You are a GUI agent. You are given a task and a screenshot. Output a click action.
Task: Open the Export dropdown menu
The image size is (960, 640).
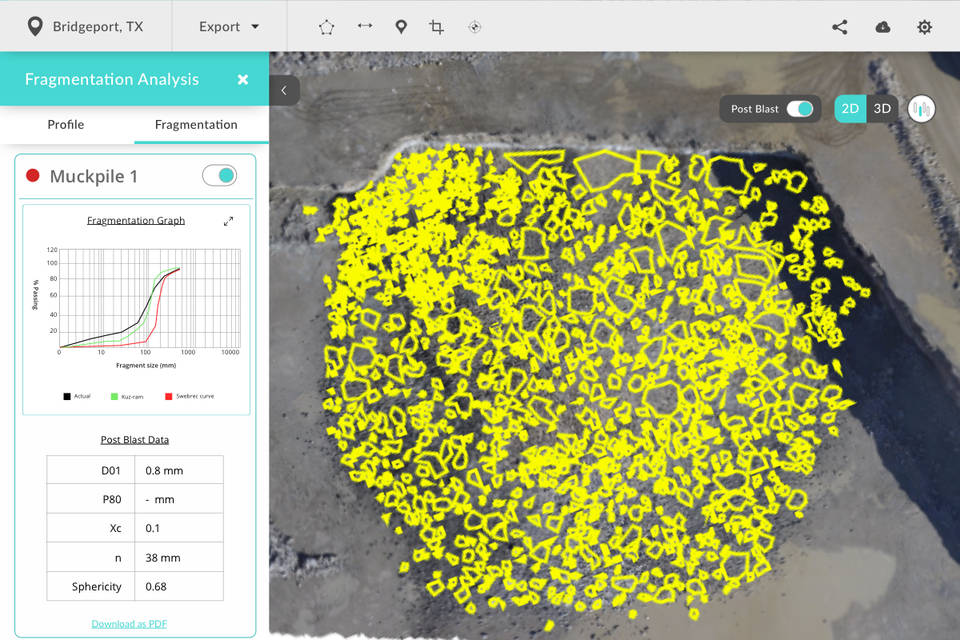[x=229, y=27]
